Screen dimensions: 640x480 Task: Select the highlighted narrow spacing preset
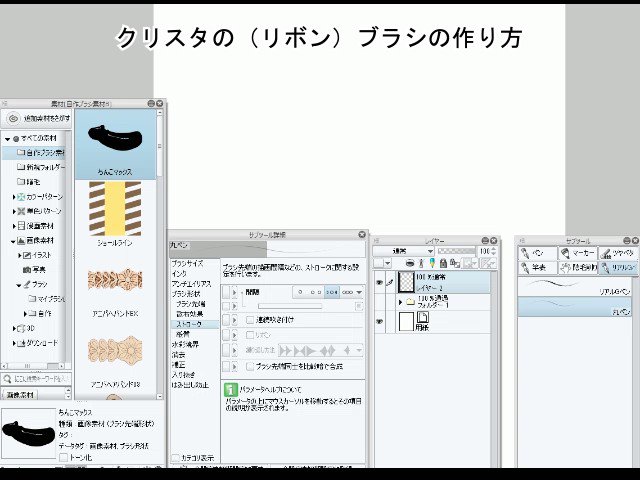332,293
